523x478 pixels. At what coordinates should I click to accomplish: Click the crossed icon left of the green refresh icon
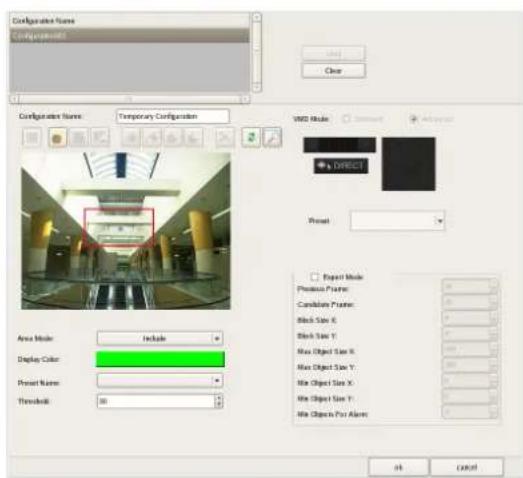[224, 137]
